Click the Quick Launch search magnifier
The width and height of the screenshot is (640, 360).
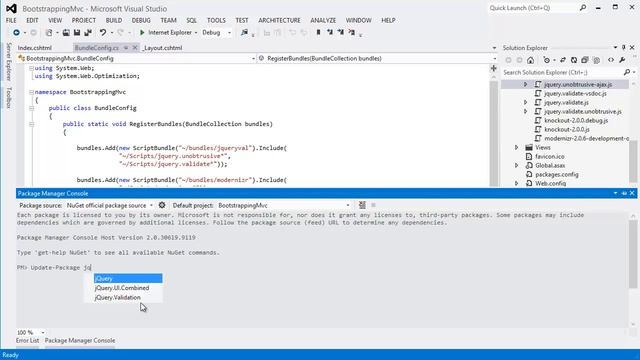point(583,8)
